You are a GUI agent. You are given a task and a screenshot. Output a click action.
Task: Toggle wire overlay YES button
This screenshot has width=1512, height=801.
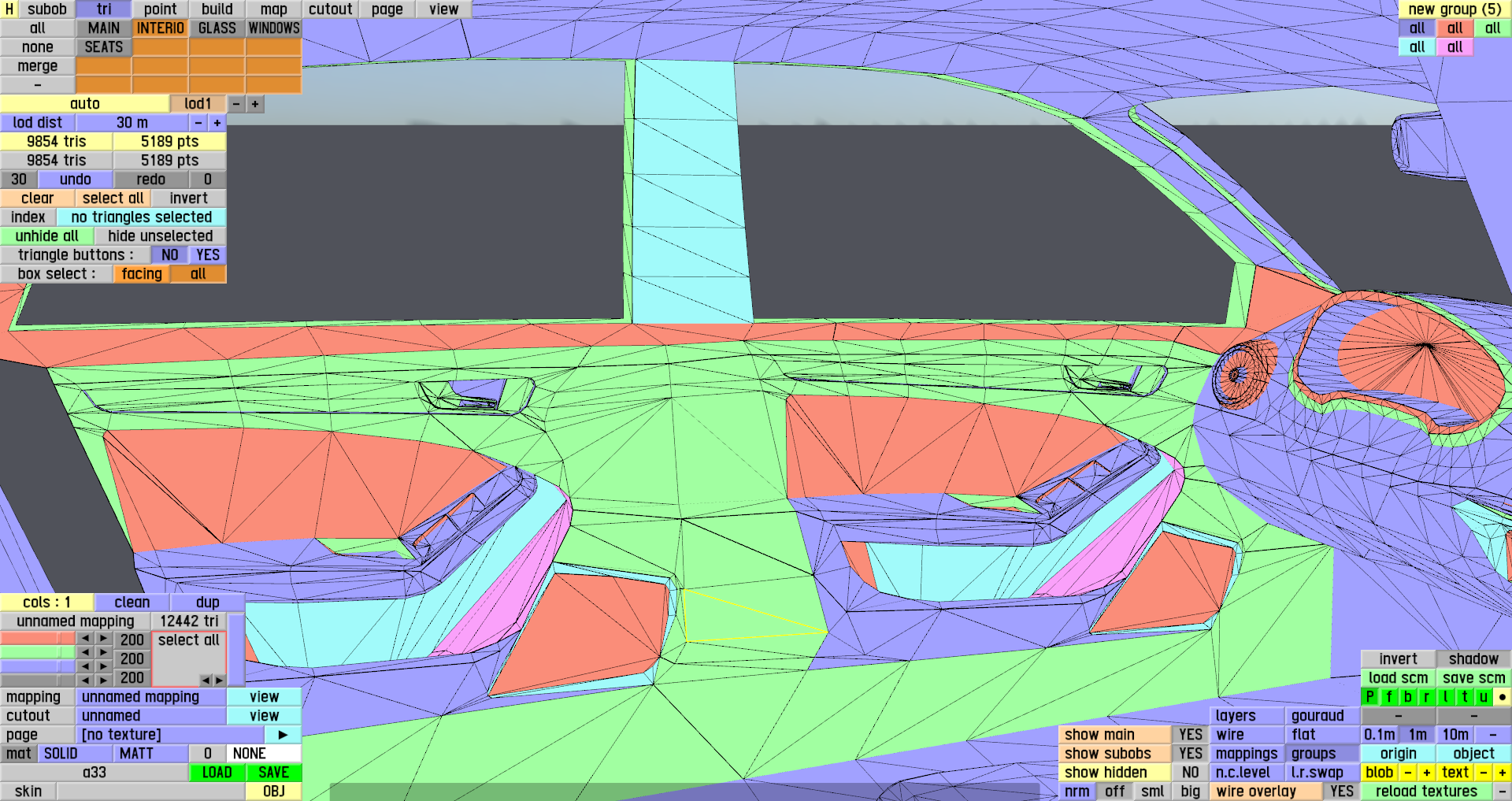pyautogui.click(x=1342, y=792)
